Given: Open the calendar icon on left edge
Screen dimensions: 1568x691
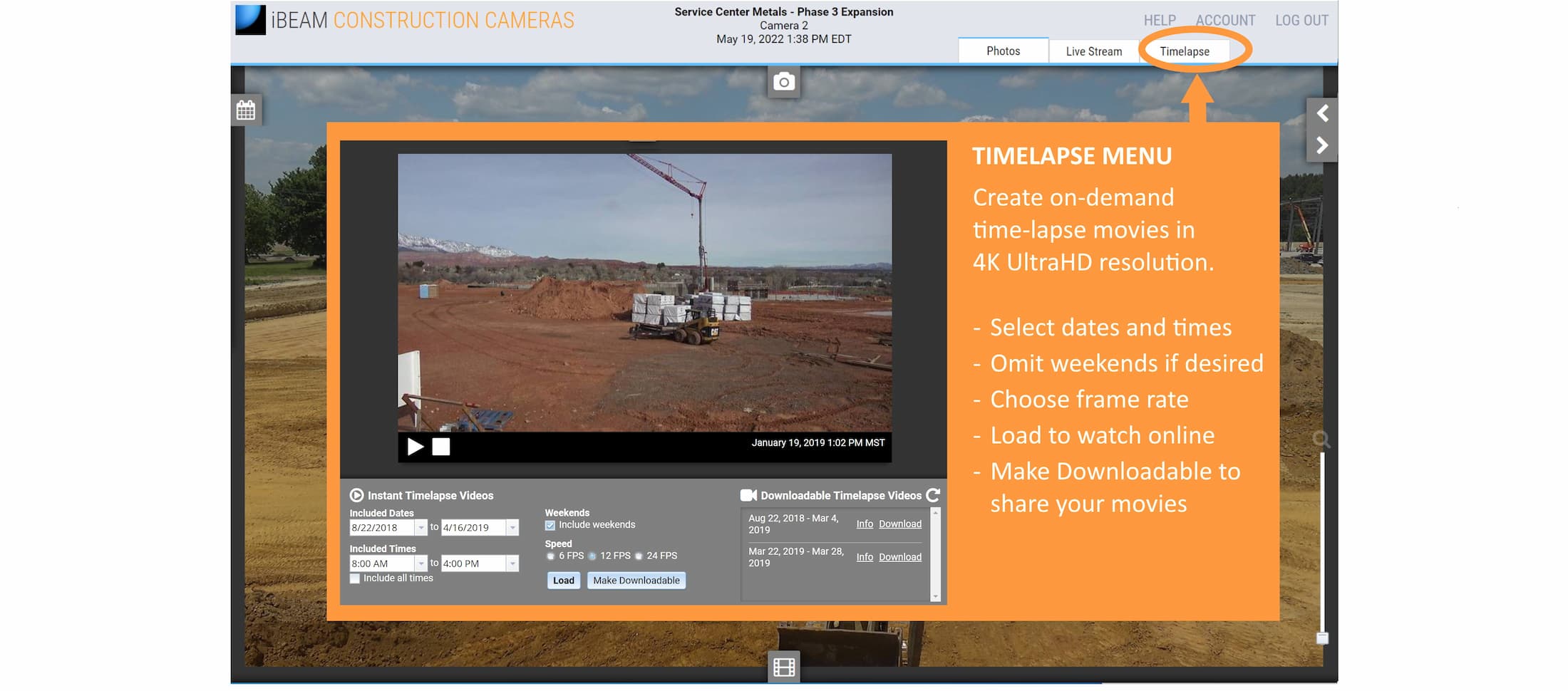Looking at the screenshot, I should (246, 110).
